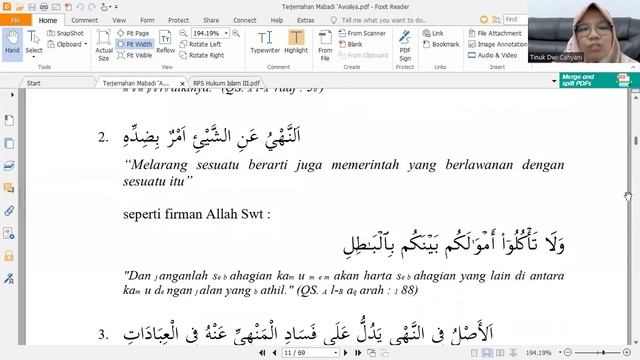Click status bar zoom in plus button

pos(627,353)
